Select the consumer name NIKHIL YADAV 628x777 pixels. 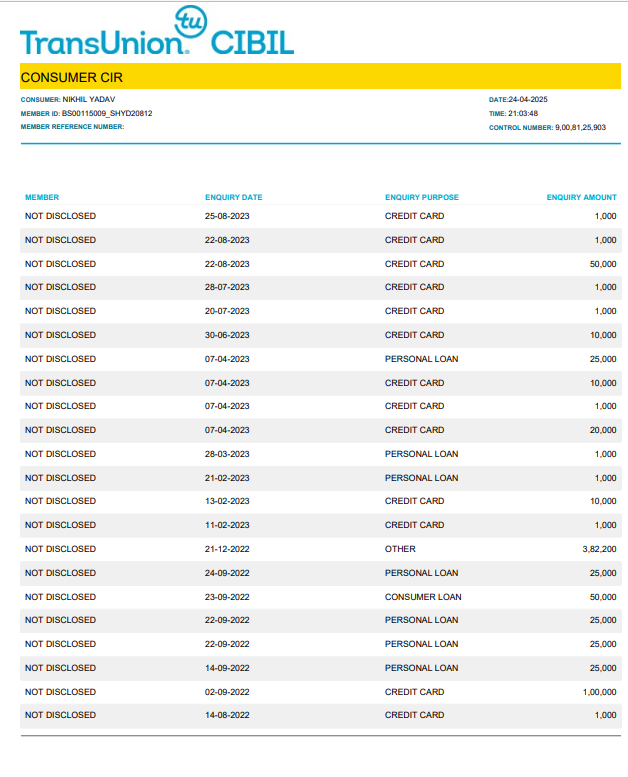(89, 100)
